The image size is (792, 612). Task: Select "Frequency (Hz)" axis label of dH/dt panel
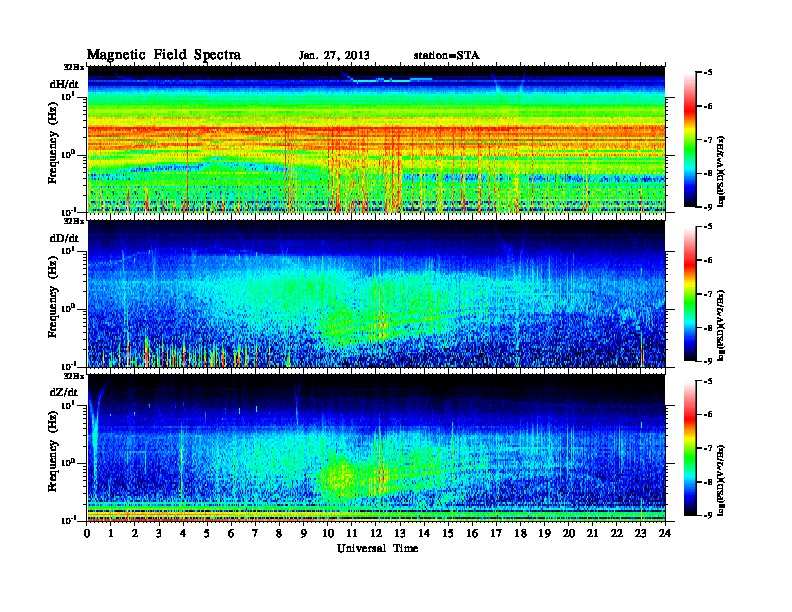point(53,143)
